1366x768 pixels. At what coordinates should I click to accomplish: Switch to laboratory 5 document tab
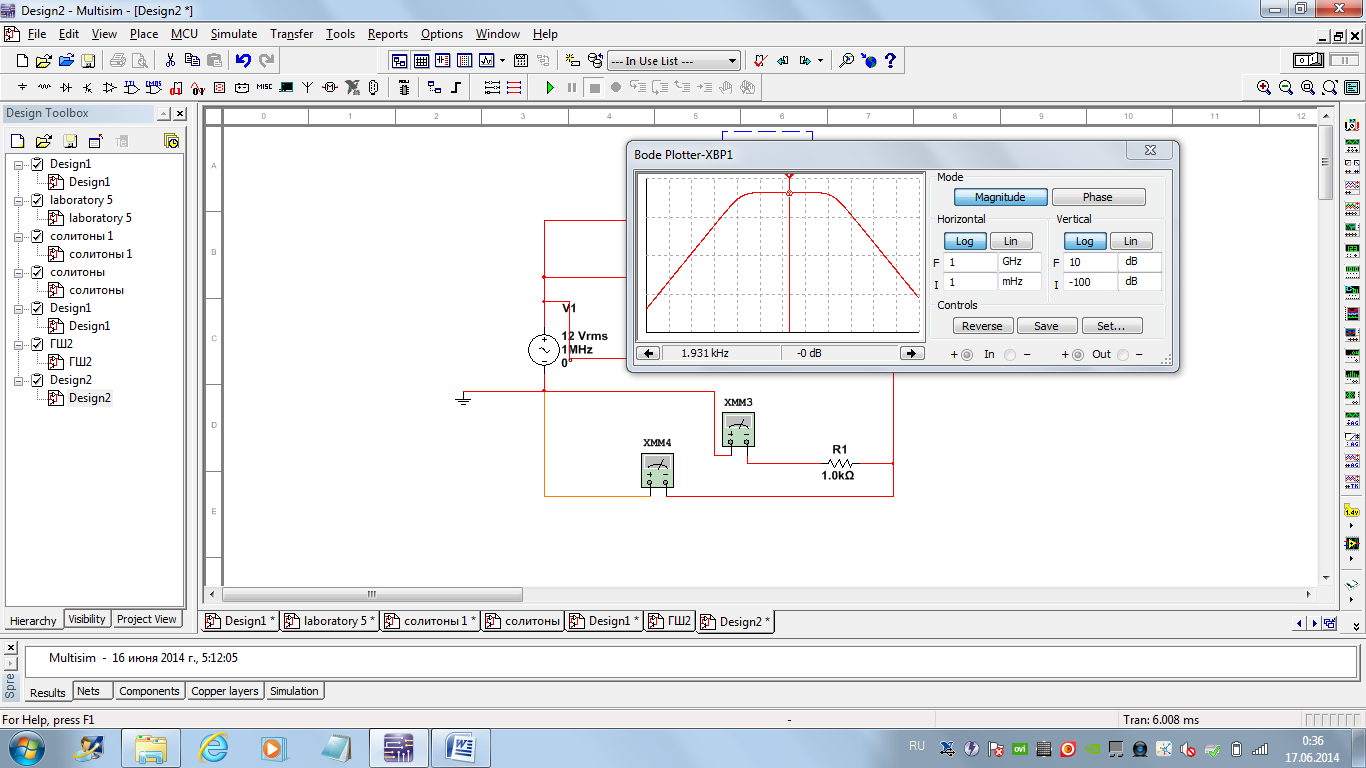pos(327,621)
